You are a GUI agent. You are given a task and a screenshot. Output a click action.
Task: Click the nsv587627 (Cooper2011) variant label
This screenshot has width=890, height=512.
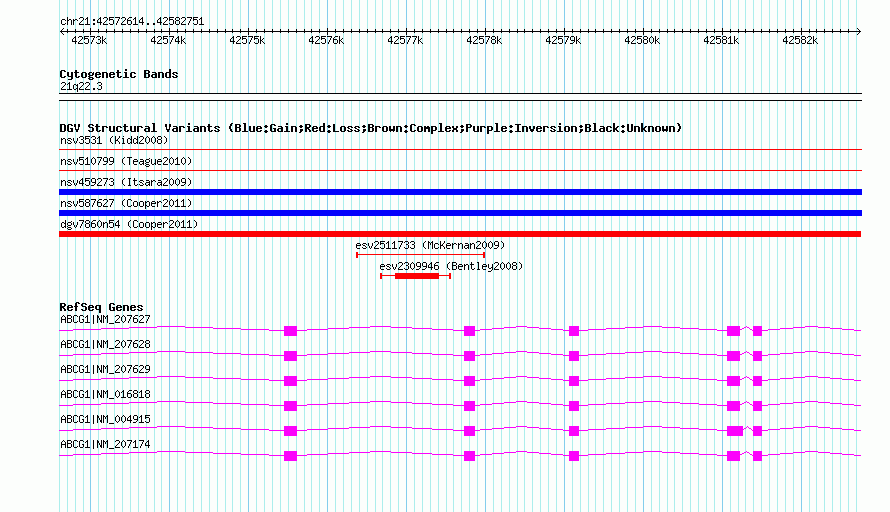(126, 203)
